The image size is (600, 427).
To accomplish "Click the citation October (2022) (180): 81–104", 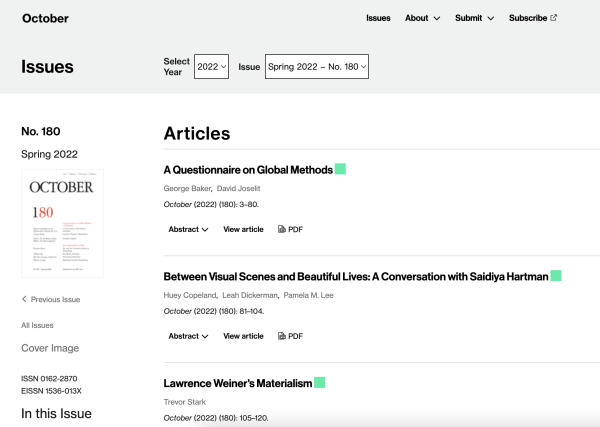I will click(214, 311).
